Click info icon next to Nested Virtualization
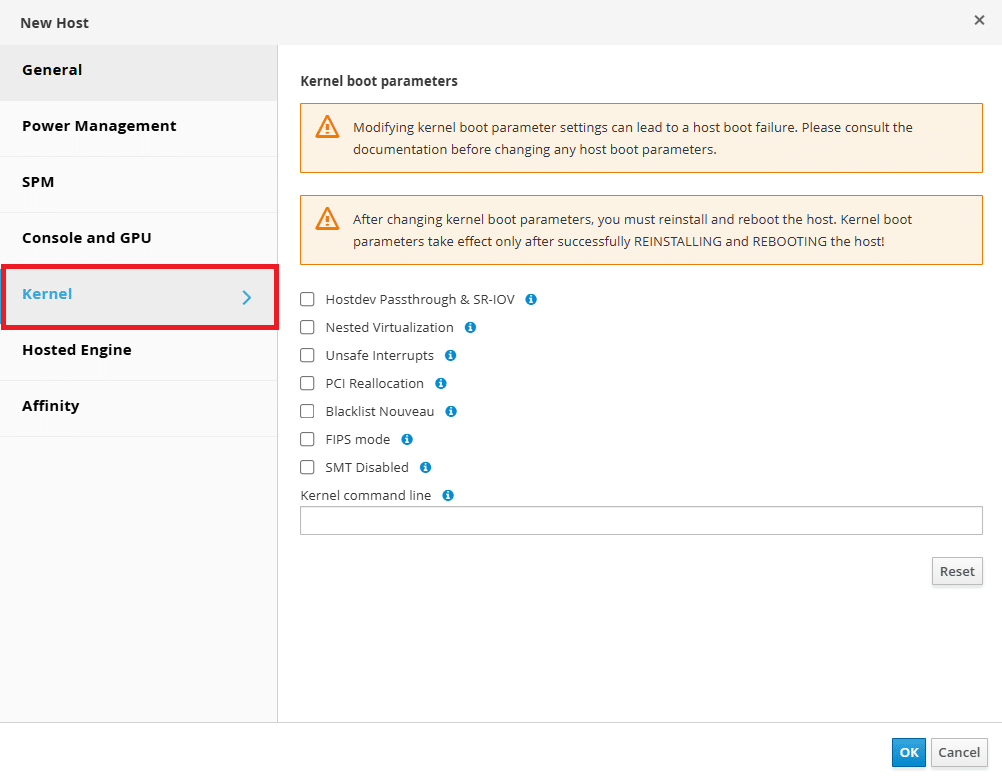The width and height of the screenshot is (1002, 781). click(x=470, y=327)
